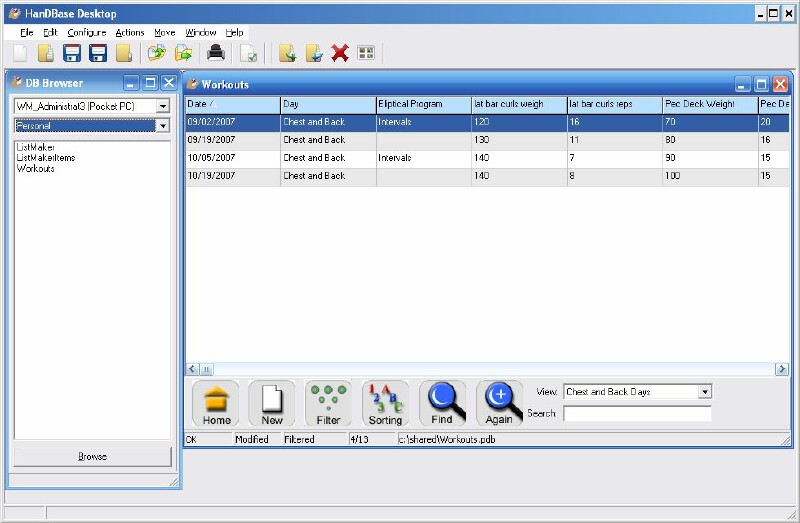This screenshot has height=523, width=800.
Task: Click the New record icon button
Action: click(272, 404)
